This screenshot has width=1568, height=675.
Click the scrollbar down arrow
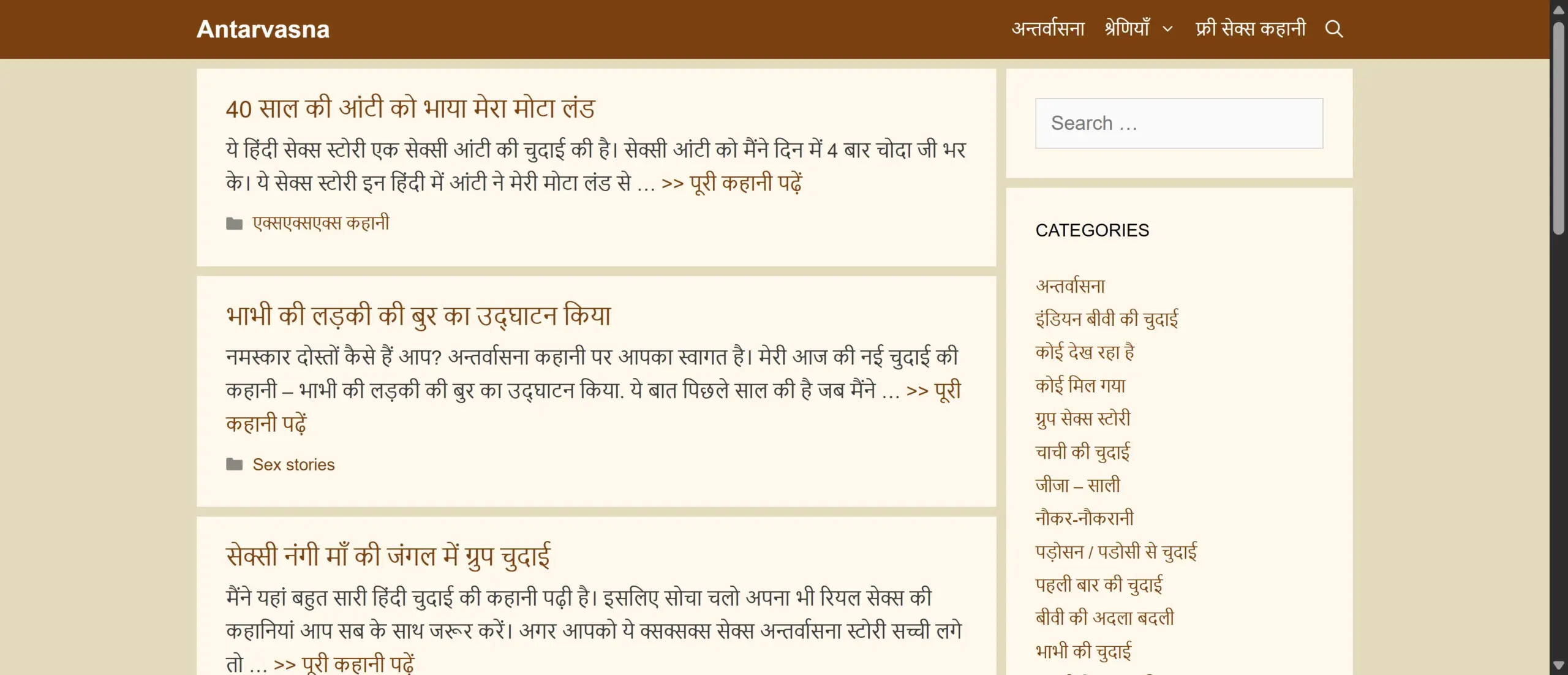1559,665
